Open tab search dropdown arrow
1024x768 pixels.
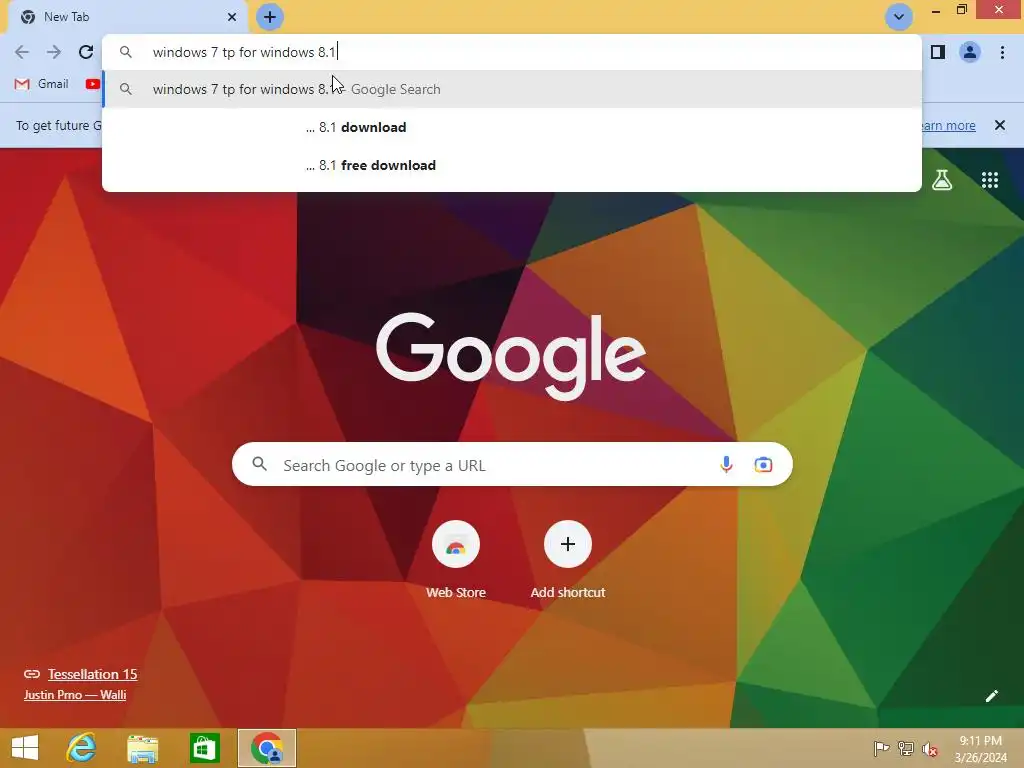pos(899,17)
